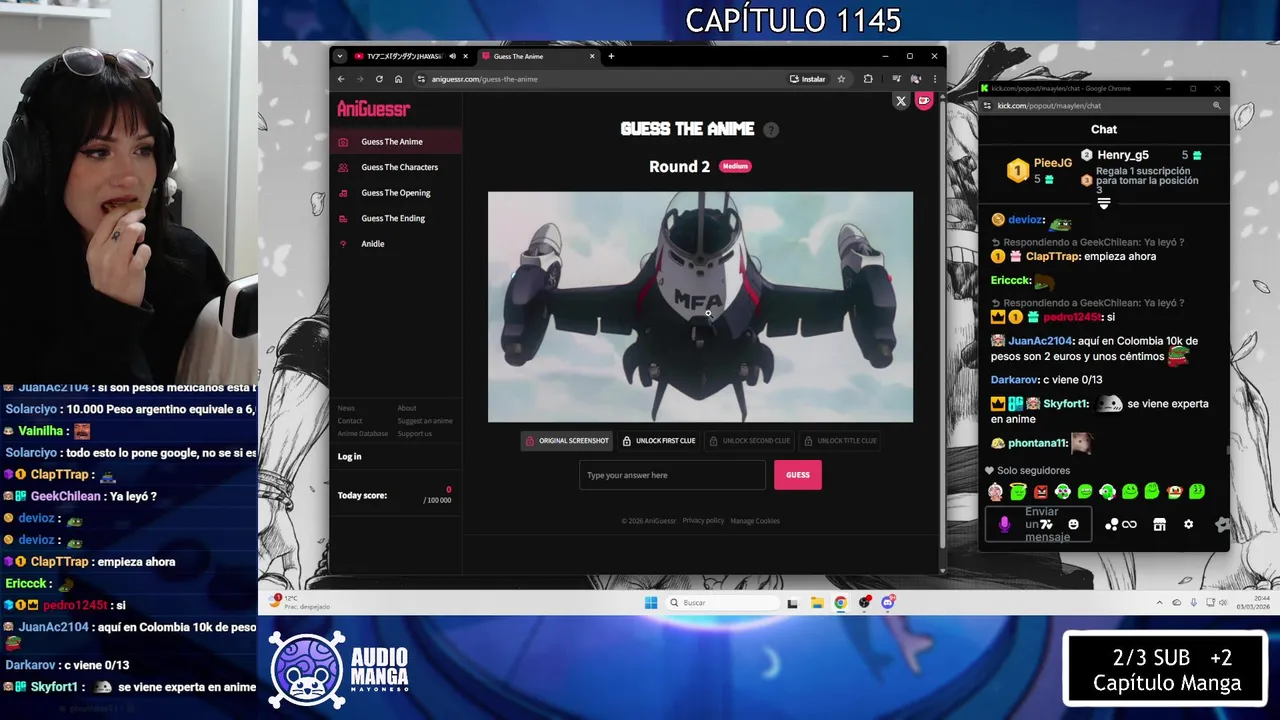Show hidden tray icons chevron
The width and height of the screenshot is (1280, 720).
pos(1160,603)
